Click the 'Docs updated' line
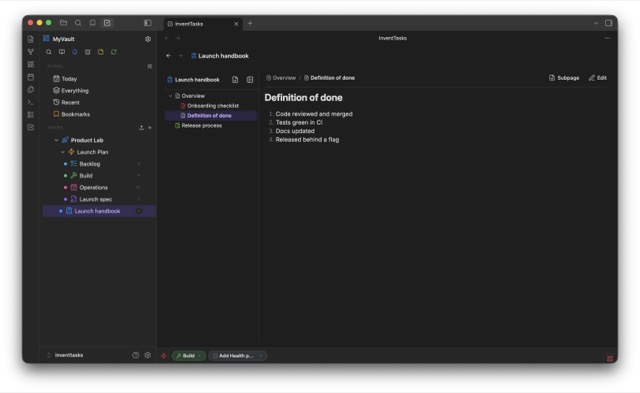The height and width of the screenshot is (393, 640). click(295, 131)
